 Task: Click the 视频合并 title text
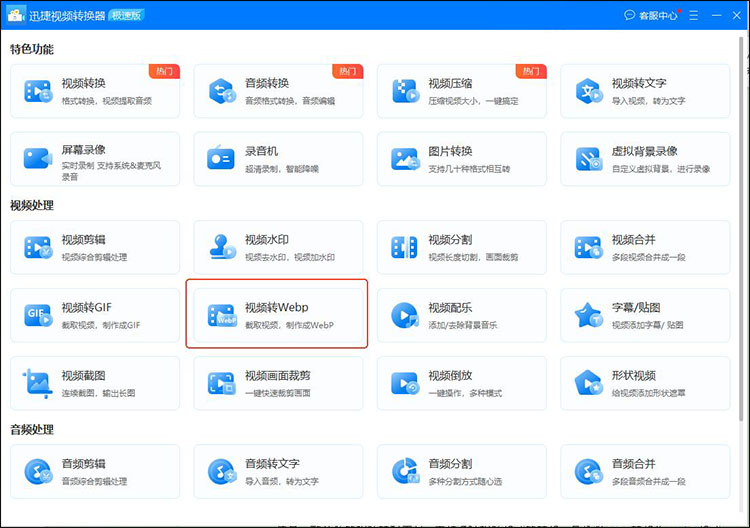[x=634, y=240]
